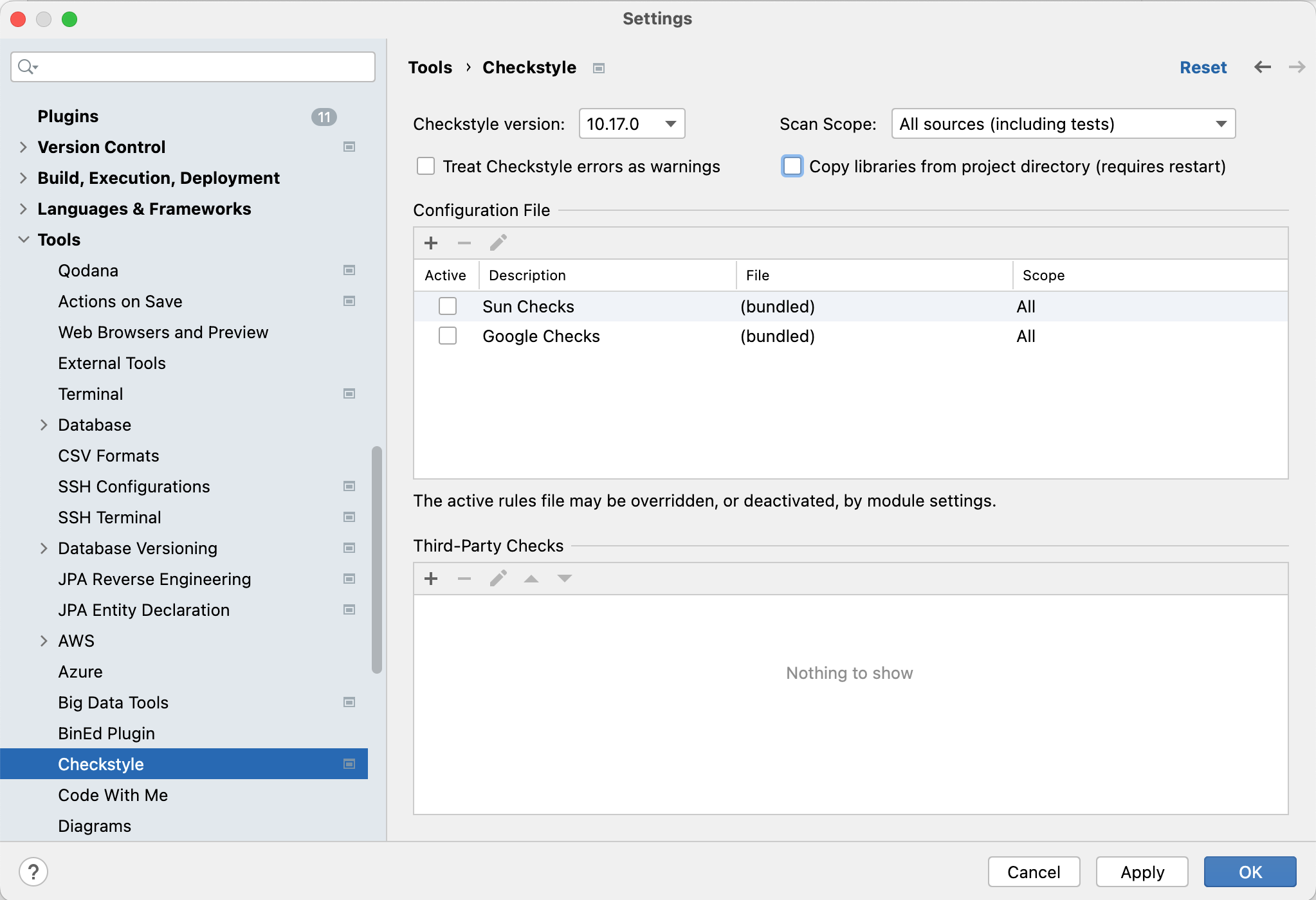Click the Apply button
This screenshot has width=1316, height=900.
pyautogui.click(x=1142, y=872)
